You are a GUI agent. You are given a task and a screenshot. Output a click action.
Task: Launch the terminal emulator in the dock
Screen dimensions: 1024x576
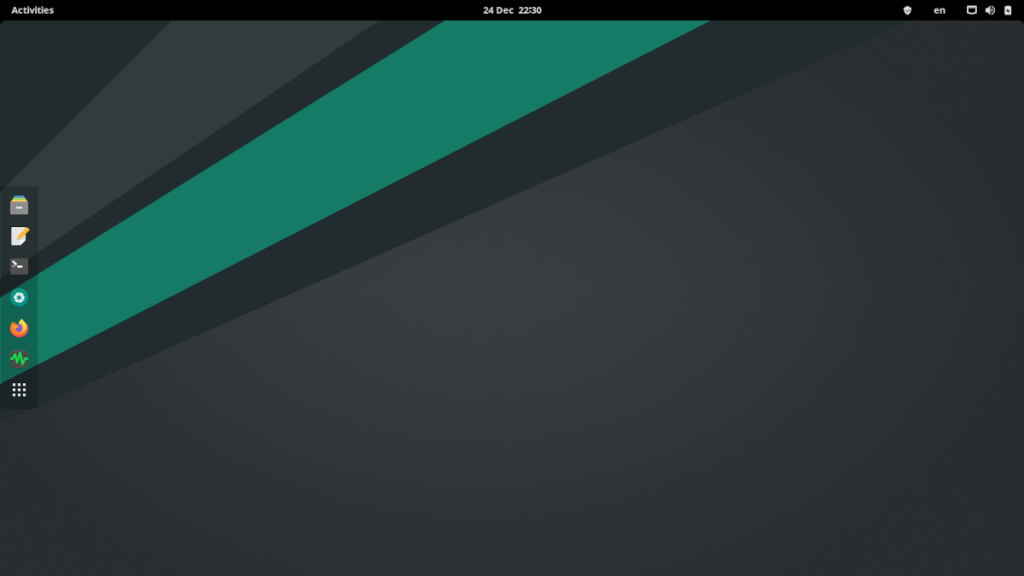click(x=19, y=266)
